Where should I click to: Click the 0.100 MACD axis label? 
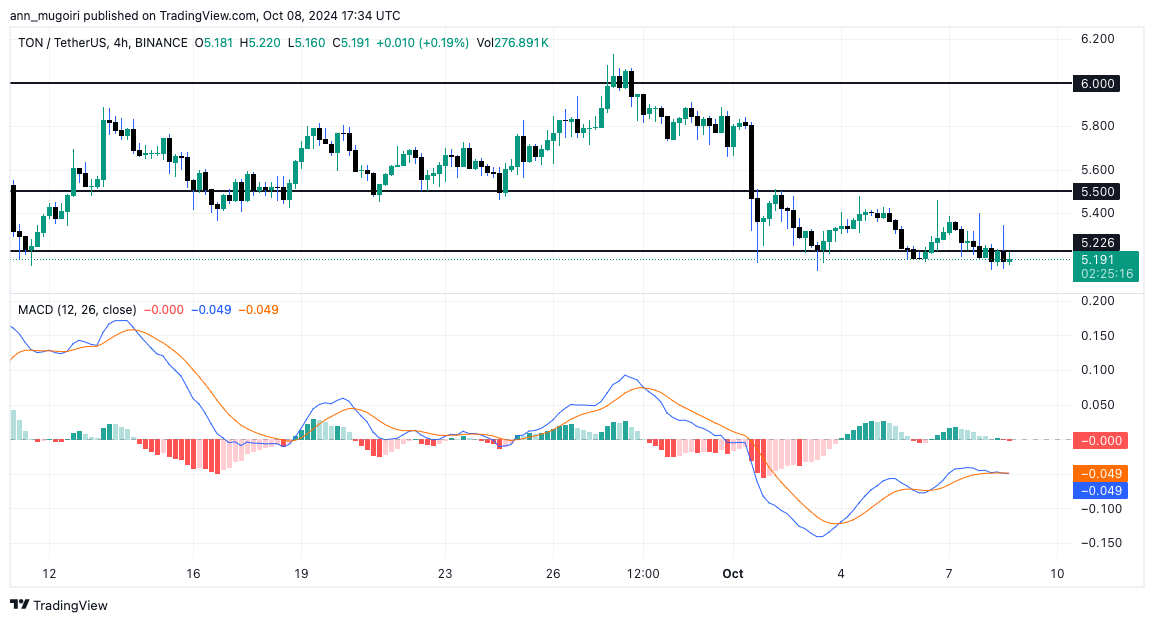1097,370
